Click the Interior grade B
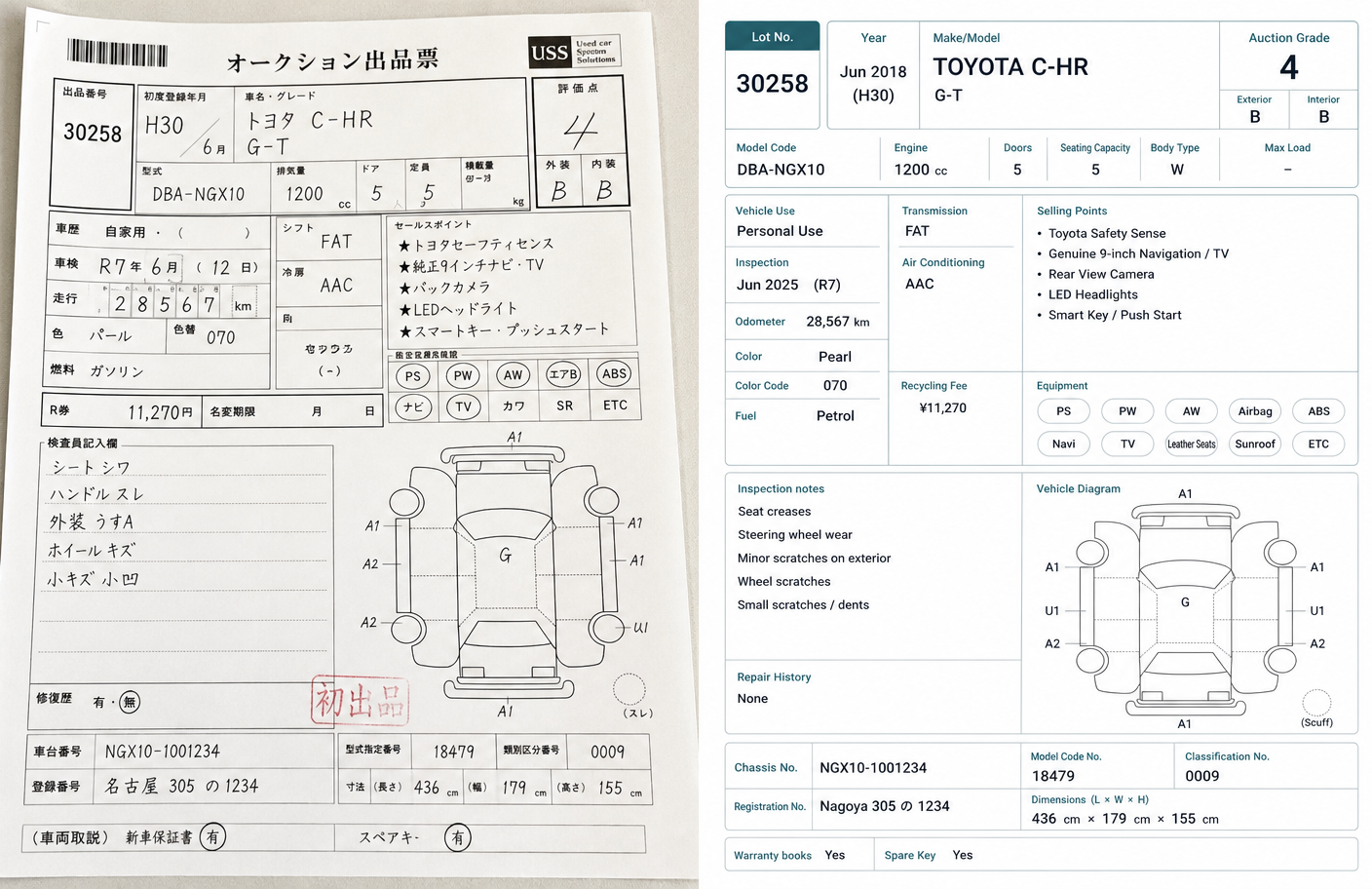The width and height of the screenshot is (1372, 889). [1323, 116]
